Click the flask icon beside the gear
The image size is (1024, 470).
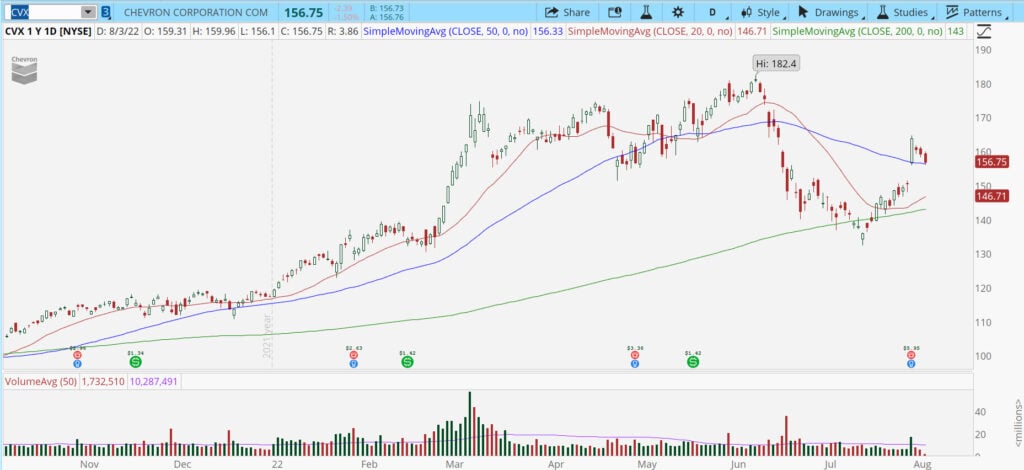pos(647,12)
